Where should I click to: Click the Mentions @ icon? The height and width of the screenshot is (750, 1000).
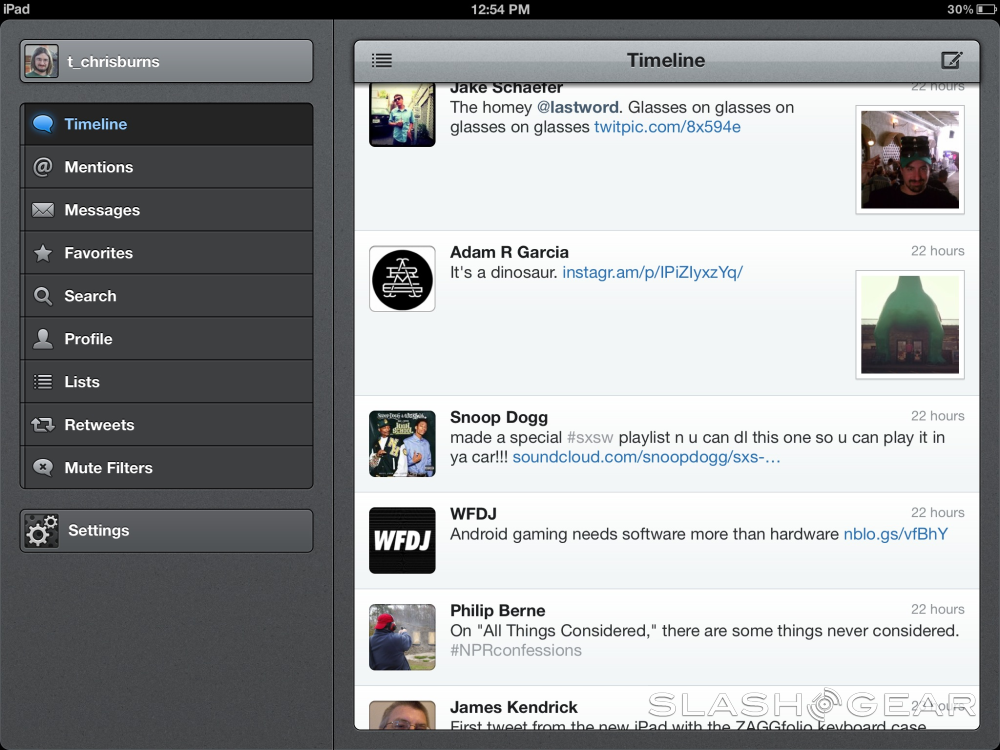(x=42, y=167)
